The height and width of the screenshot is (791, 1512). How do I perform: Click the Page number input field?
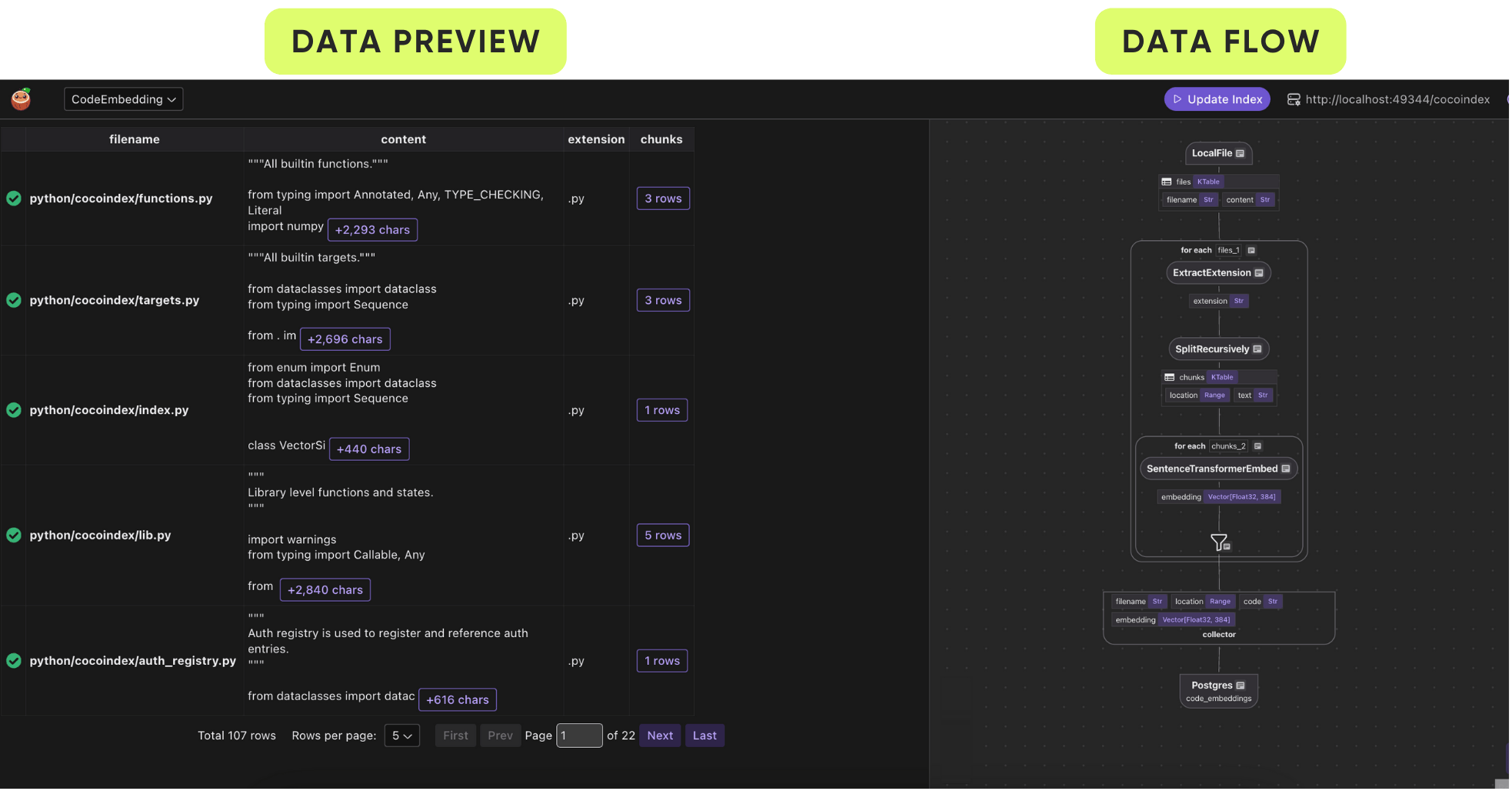[x=578, y=736]
